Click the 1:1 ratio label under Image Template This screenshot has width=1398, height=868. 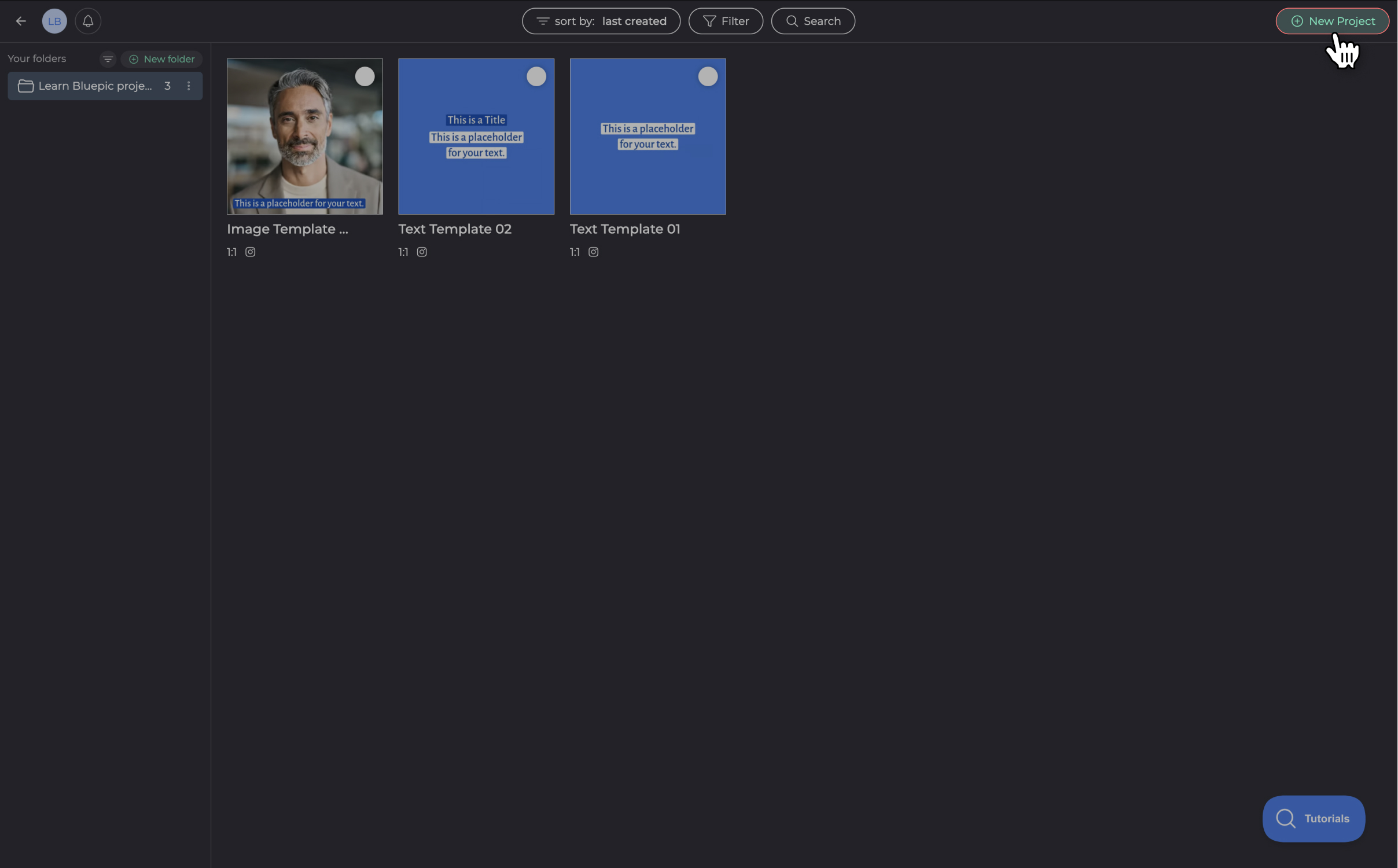pos(232,252)
